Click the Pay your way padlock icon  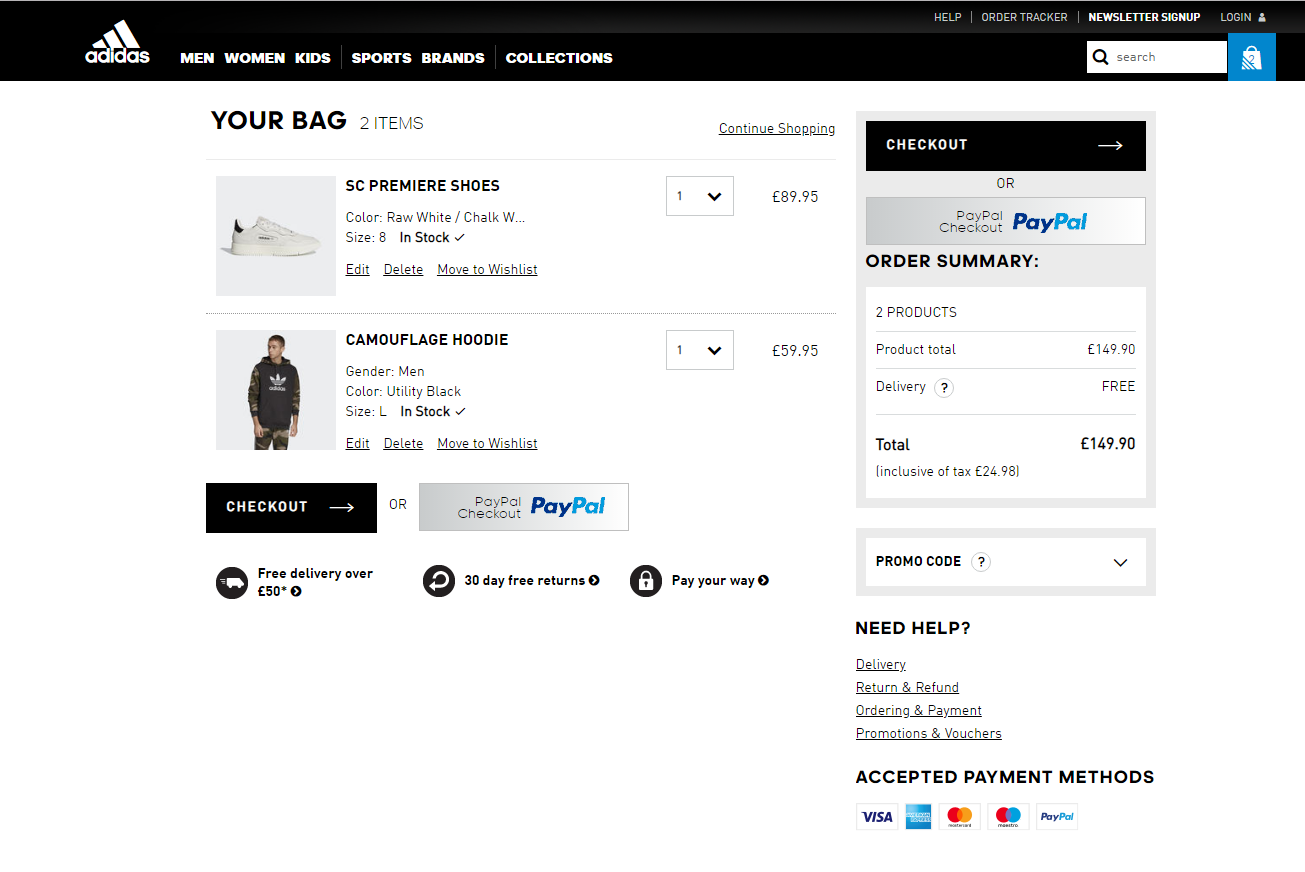[646, 581]
